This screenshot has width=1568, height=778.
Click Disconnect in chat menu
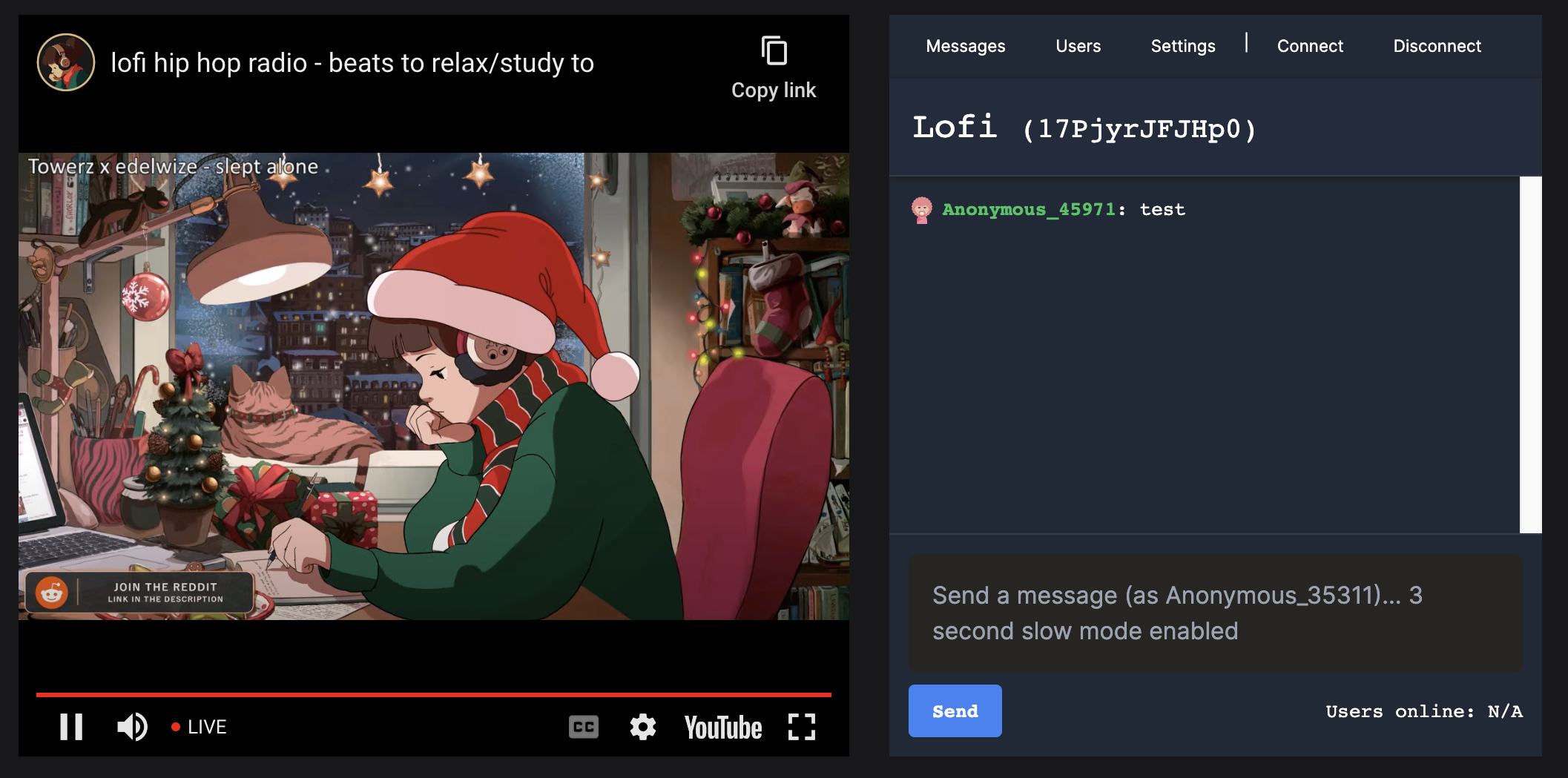pyautogui.click(x=1437, y=46)
